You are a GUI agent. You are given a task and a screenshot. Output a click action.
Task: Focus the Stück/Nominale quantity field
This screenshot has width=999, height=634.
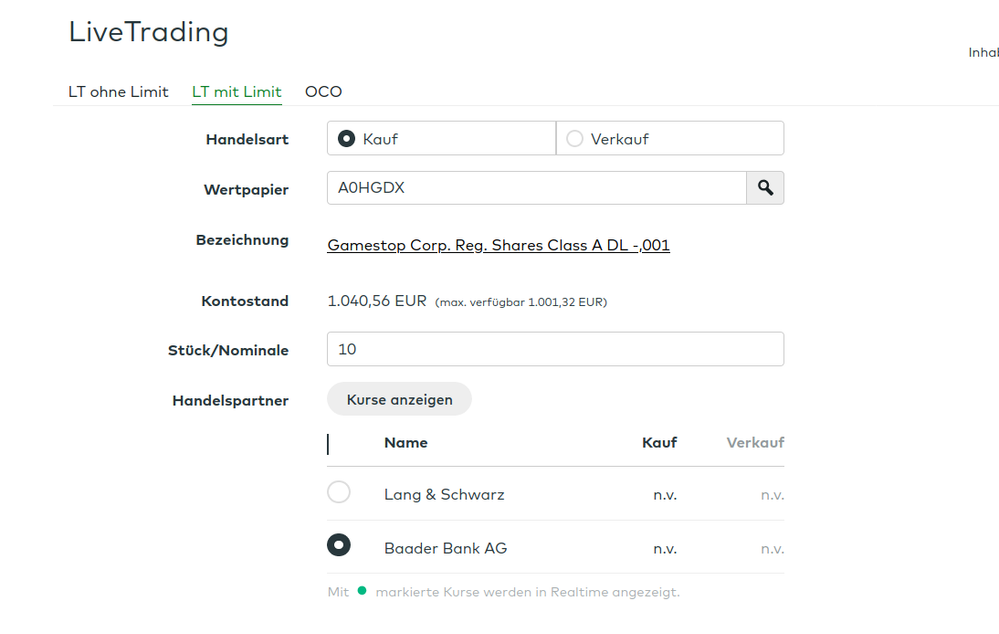coord(555,349)
